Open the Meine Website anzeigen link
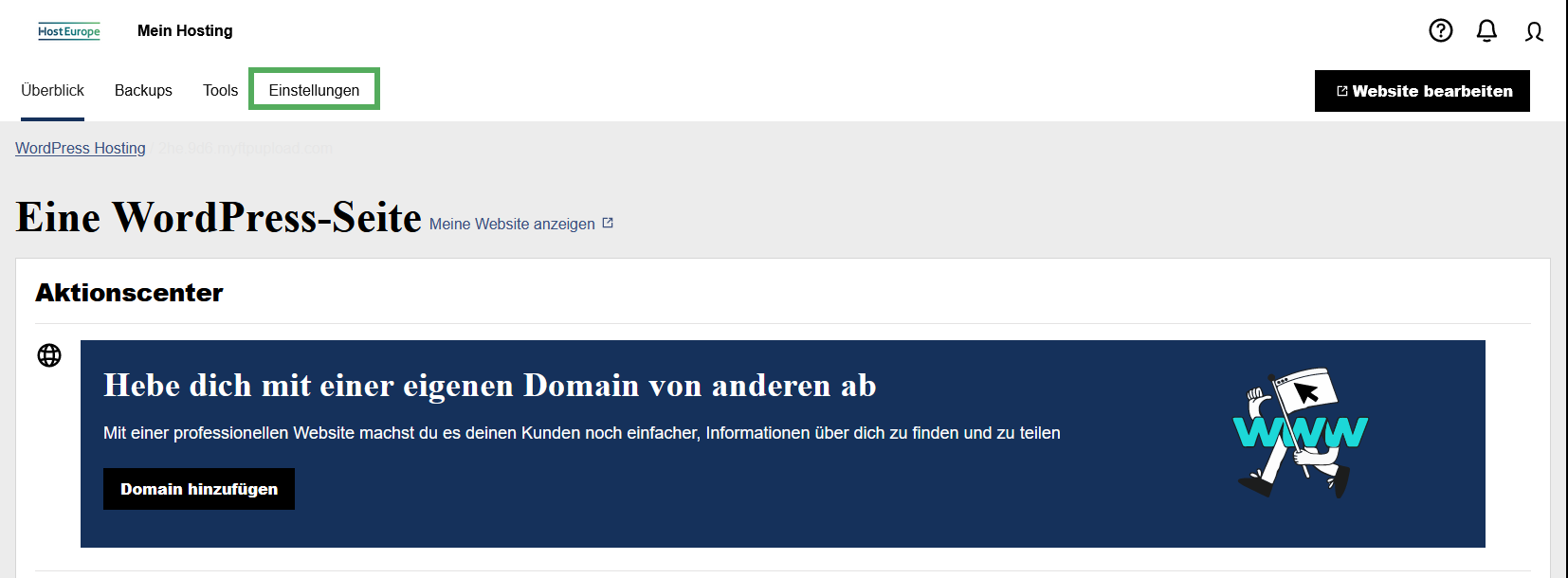This screenshot has height=578, width=1568. tap(521, 224)
